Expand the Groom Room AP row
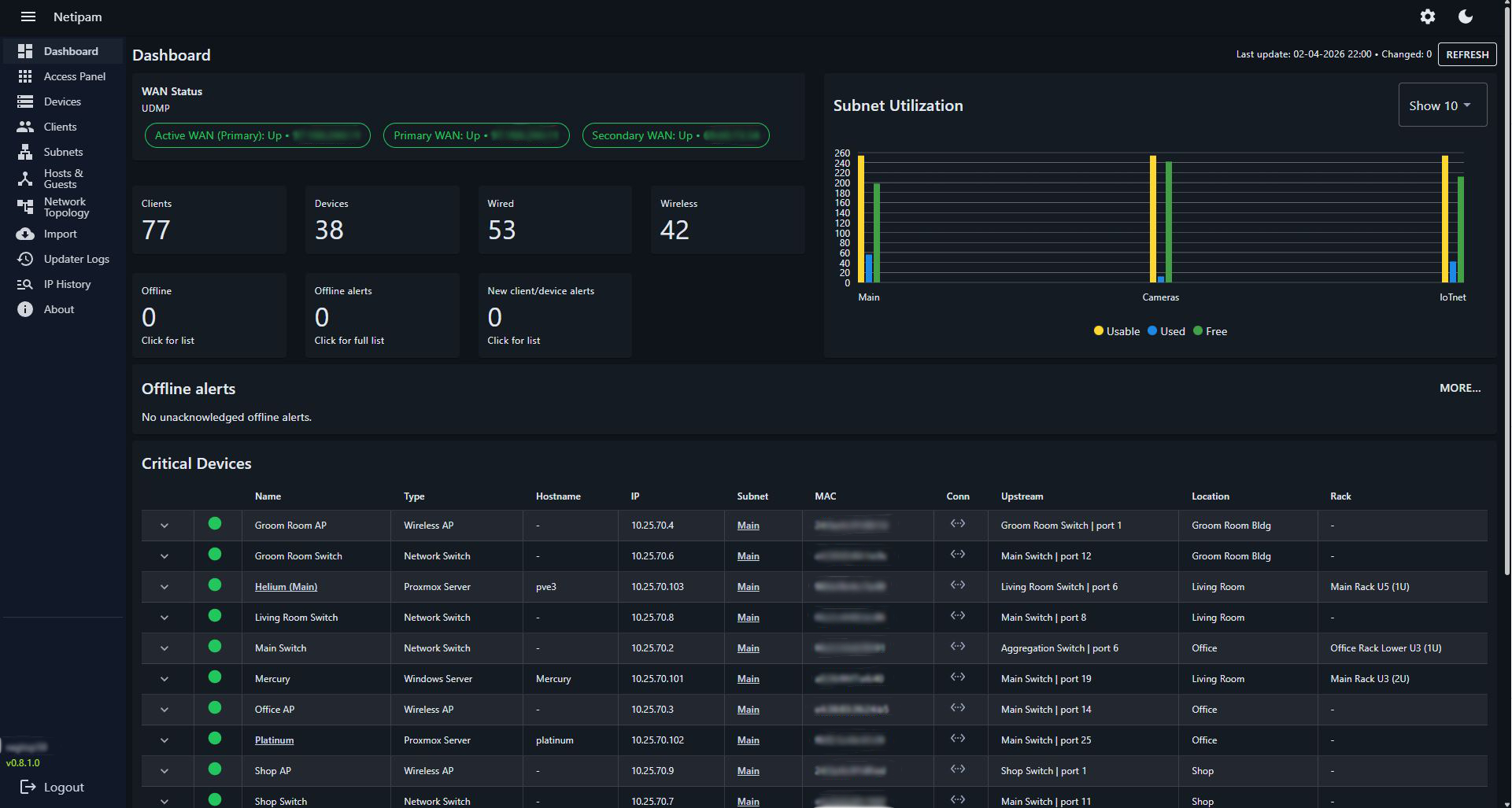 pyautogui.click(x=165, y=526)
